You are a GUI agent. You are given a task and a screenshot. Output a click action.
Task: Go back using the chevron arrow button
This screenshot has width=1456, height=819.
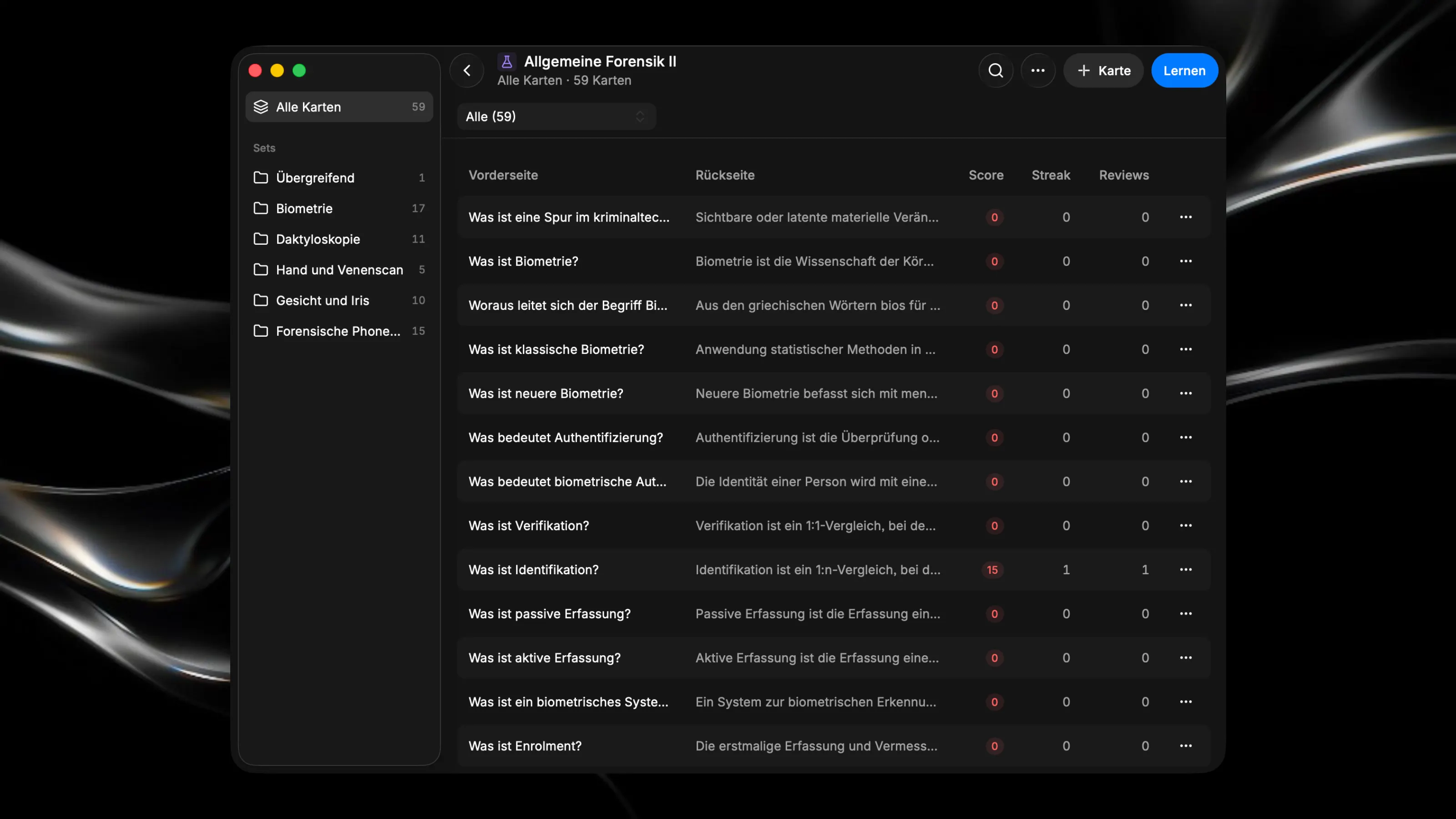click(x=467, y=71)
